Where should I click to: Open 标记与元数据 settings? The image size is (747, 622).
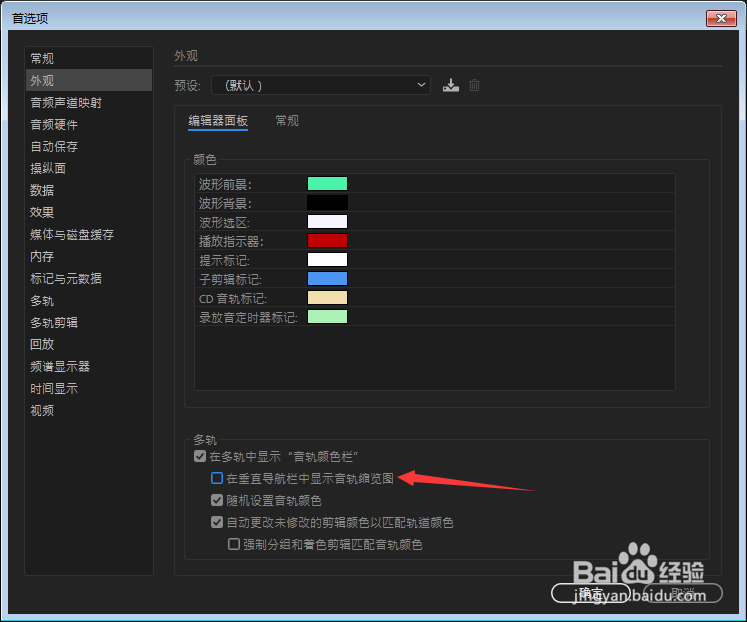point(89,279)
